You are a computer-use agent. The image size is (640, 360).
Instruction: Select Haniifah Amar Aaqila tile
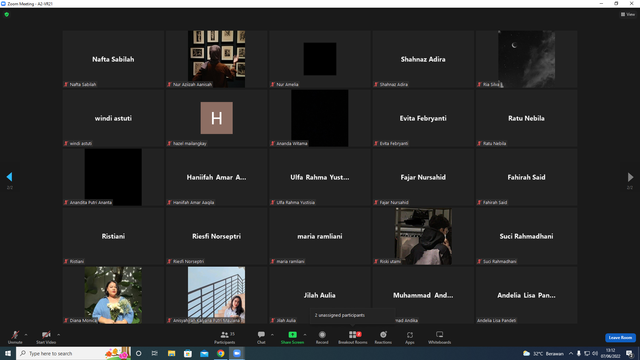(216, 177)
